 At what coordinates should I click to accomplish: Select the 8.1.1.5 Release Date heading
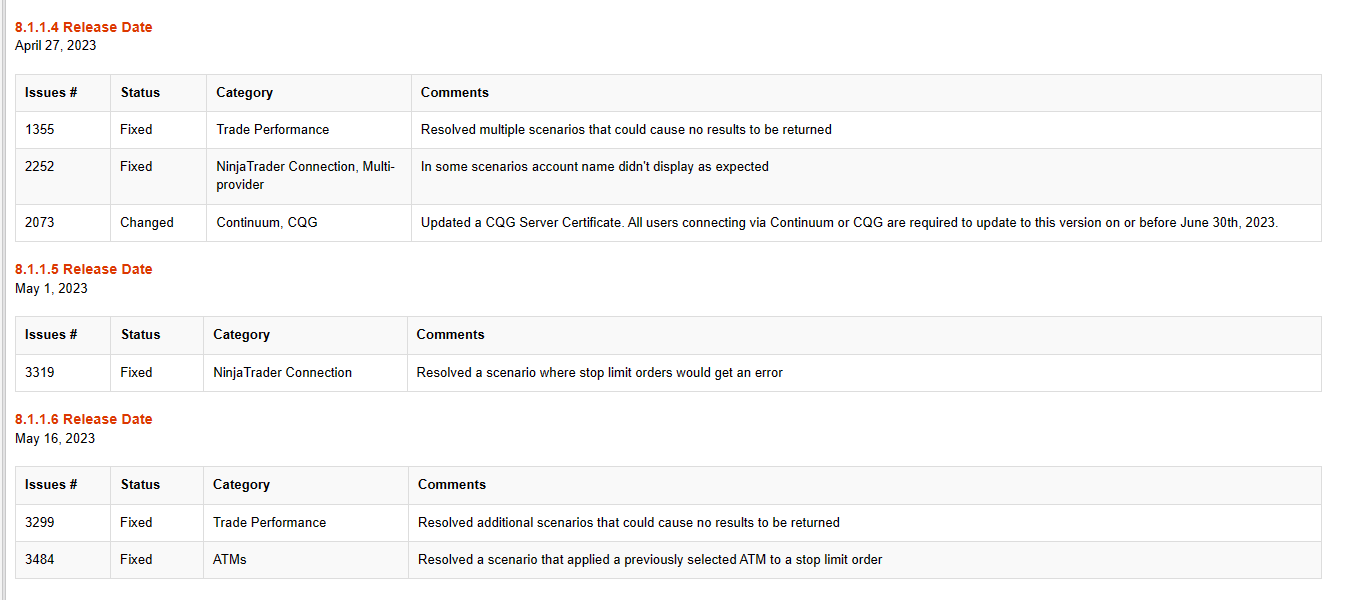click(x=84, y=269)
